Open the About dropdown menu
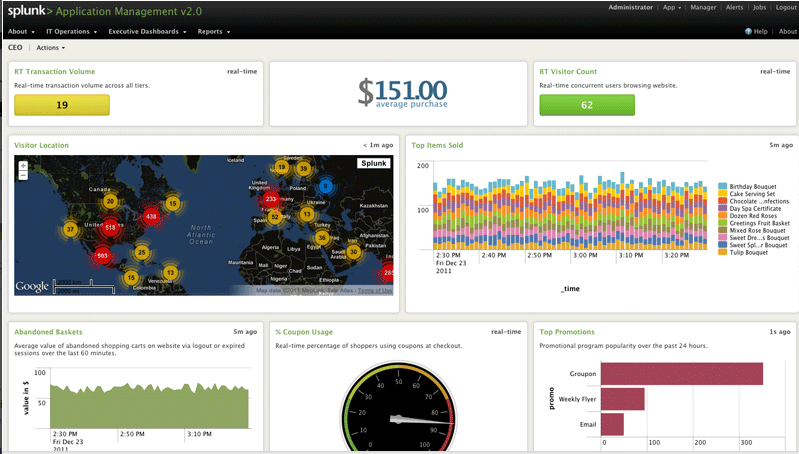Viewport: 799px width, 454px height. (x=21, y=32)
